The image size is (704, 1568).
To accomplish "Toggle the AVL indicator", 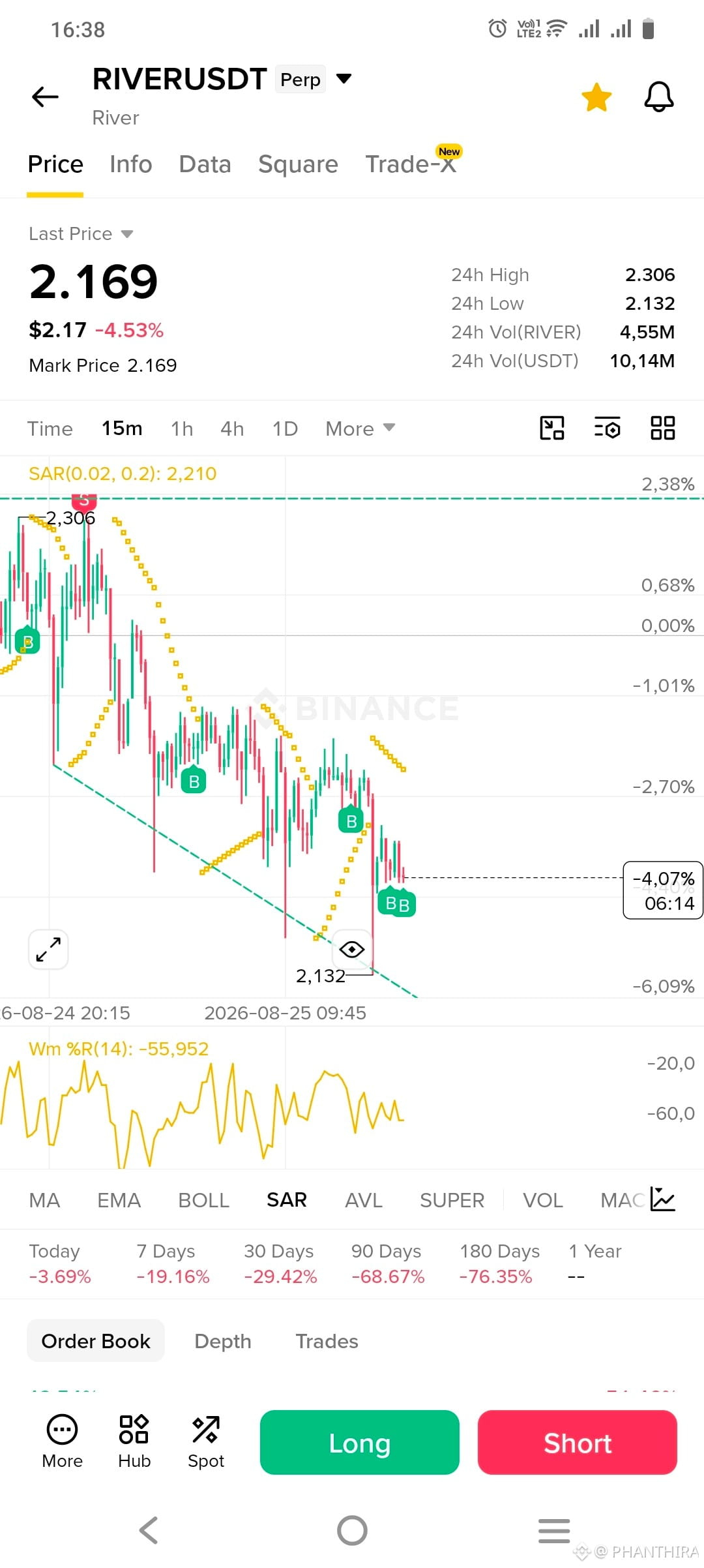I will click(364, 1200).
